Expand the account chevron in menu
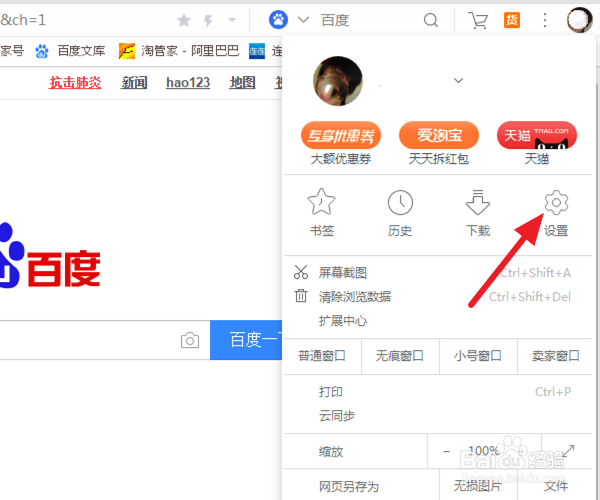Screen dimensions: 600x500 (458, 80)
